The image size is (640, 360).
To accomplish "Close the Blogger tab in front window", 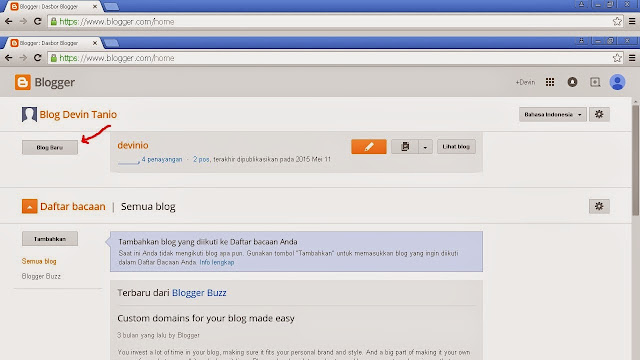I will [x=95, y=43].
